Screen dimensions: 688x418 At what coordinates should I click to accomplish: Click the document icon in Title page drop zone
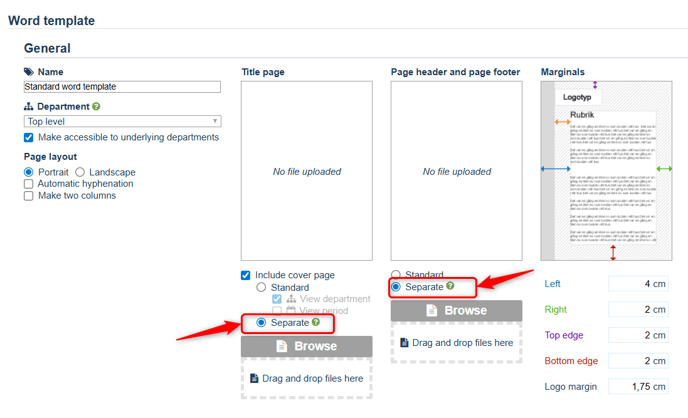[x=252, y=378]
